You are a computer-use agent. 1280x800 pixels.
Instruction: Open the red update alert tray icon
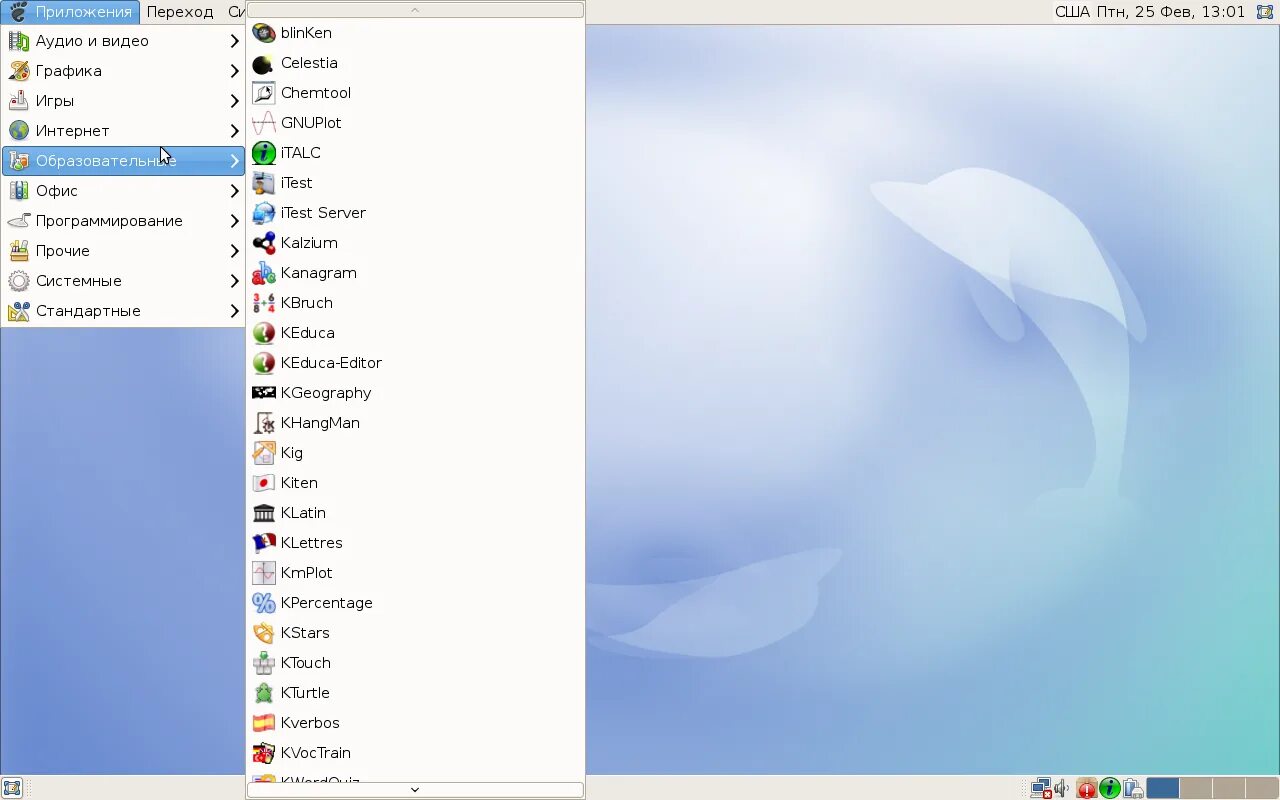1087,788
